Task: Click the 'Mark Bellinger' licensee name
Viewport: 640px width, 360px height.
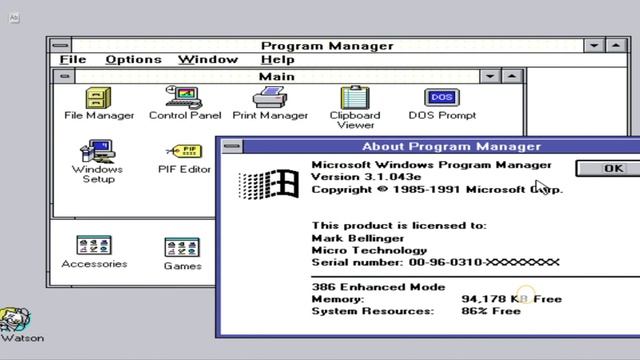Action: (x=358, y=238)
